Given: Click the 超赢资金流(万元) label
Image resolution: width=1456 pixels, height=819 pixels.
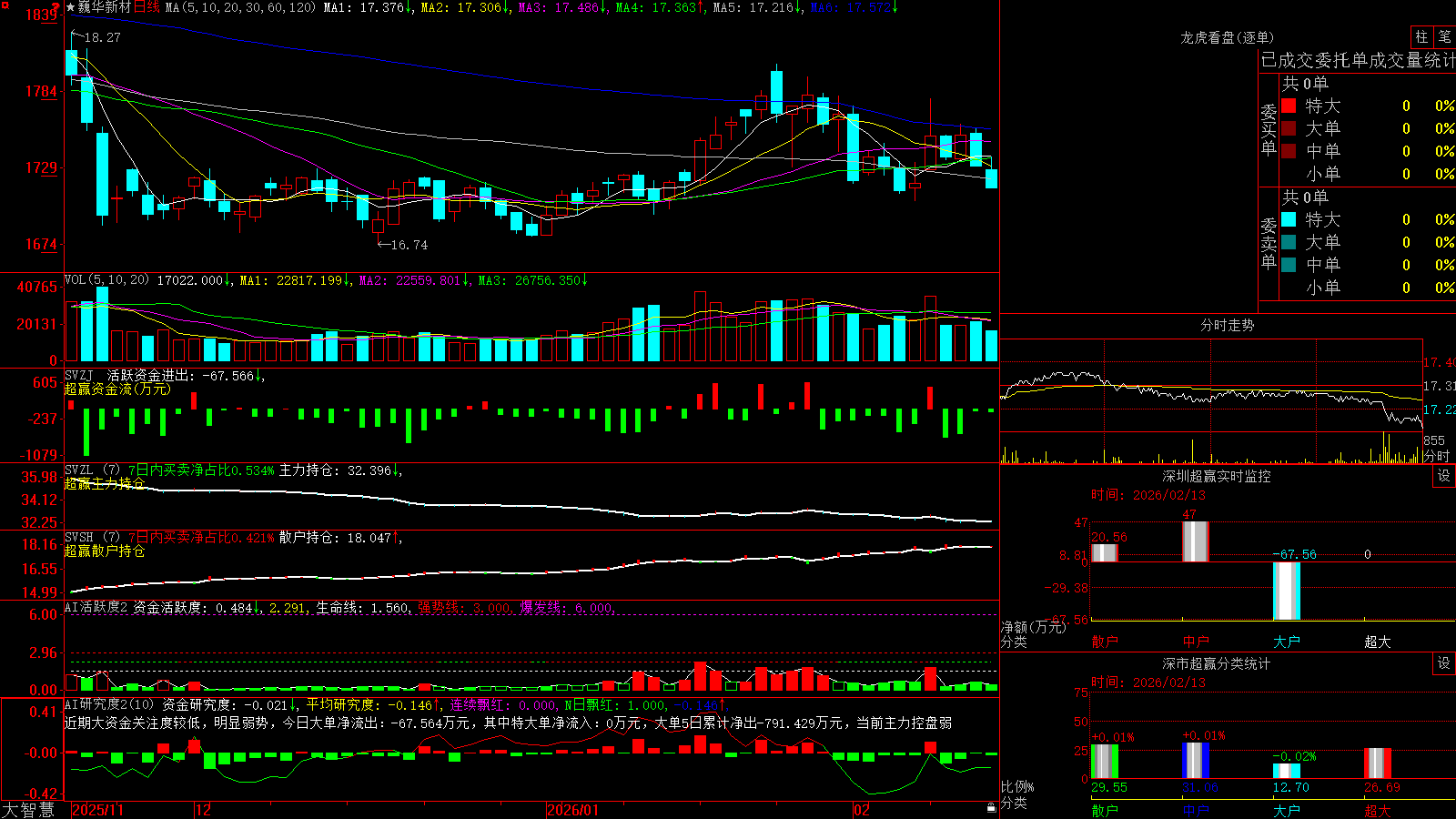Looking at the screenshot, I should pyautogui.click(x=117, y=389).
